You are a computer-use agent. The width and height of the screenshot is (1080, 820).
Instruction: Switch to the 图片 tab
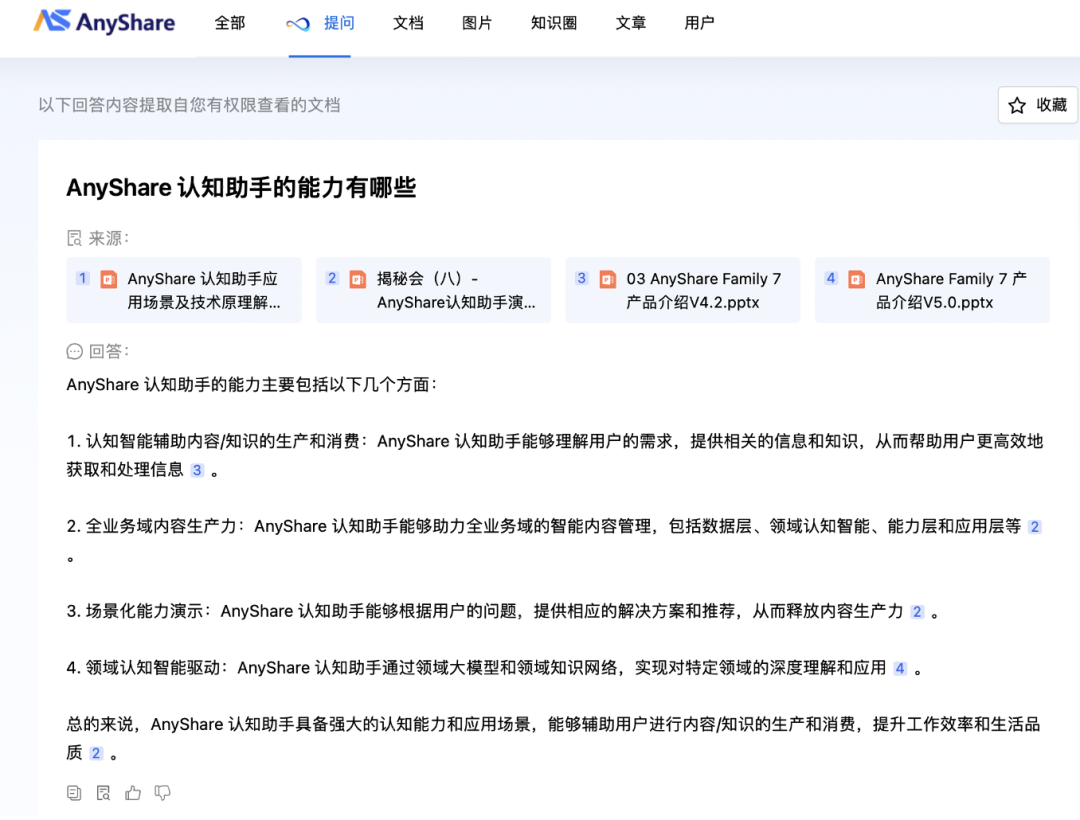click(x=477, y=23)
